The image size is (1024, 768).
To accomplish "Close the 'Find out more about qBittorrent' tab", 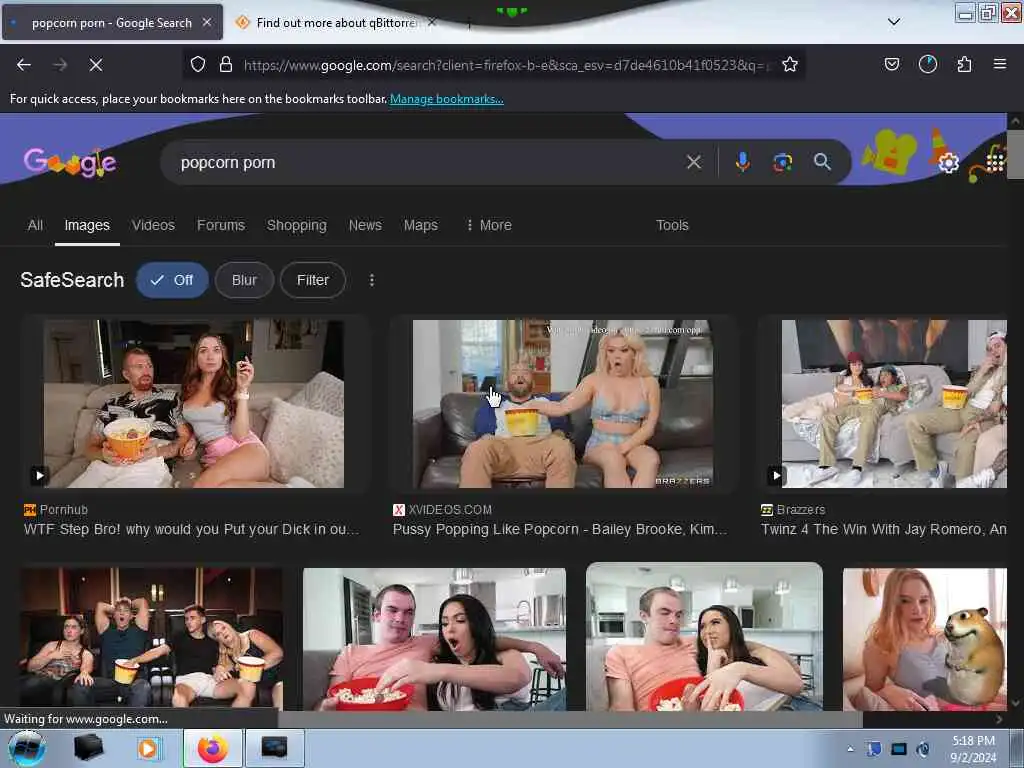I will pyautogui.click(x=432, y=22).
